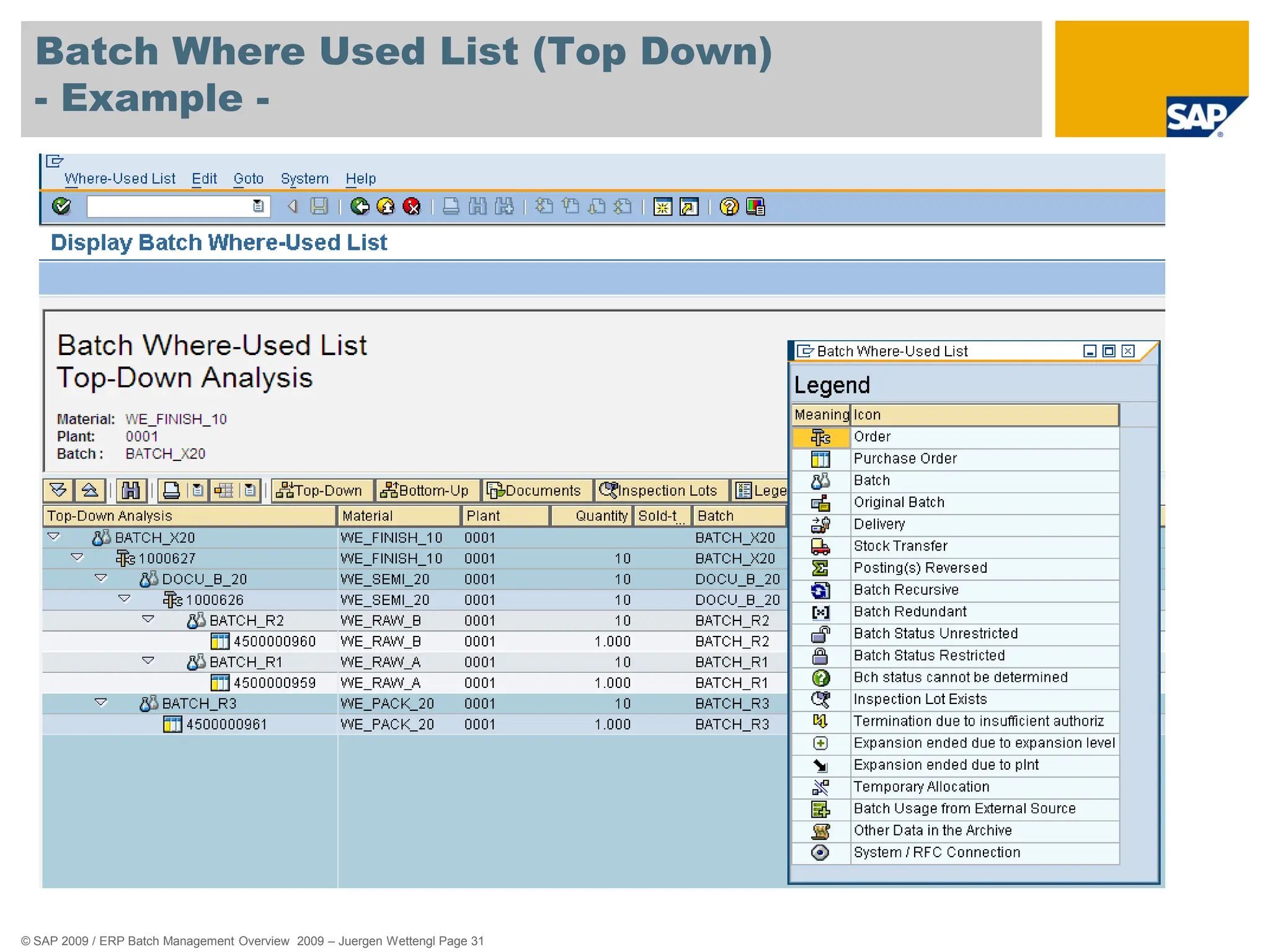
Task: Select purchase order 4500000961 row
Action: pos(414,725)
